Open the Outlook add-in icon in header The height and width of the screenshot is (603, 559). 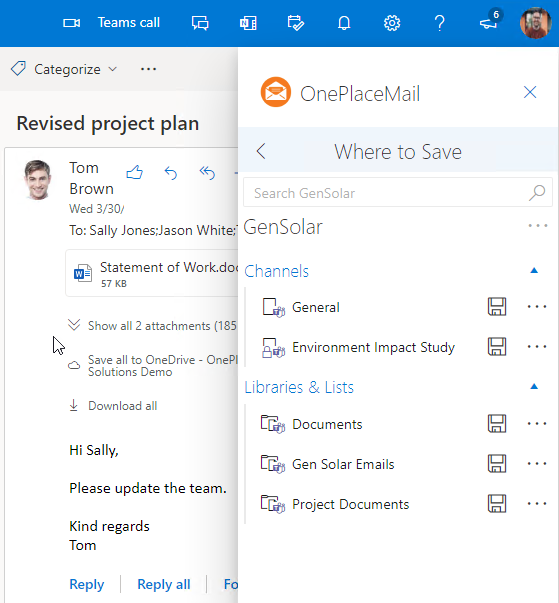click(248, 23)
